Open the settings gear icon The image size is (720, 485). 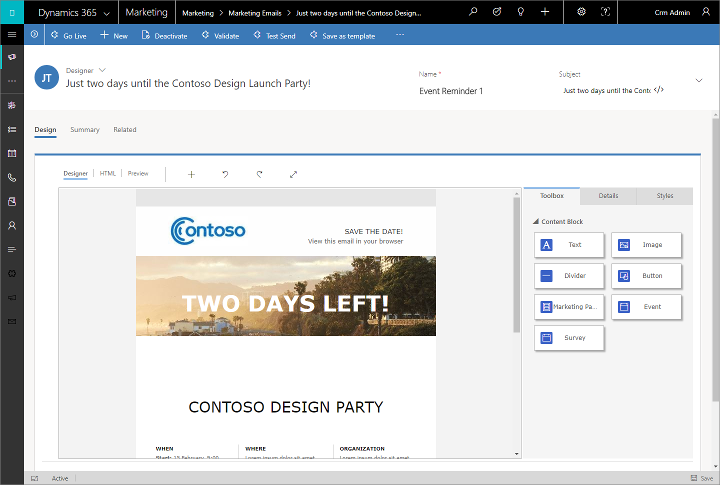point(582,12)
